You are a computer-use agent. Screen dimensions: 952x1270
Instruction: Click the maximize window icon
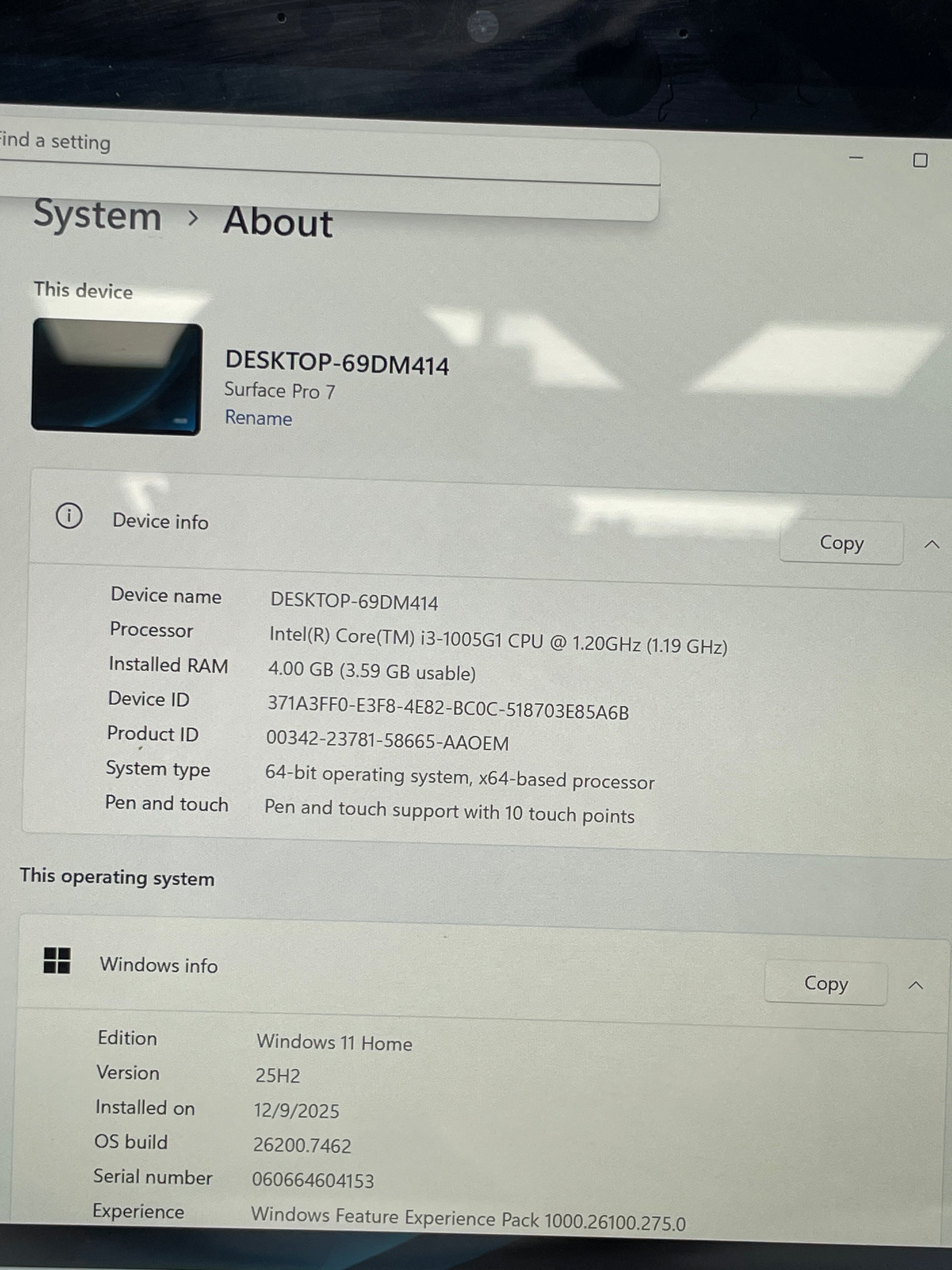click(920, 160)
